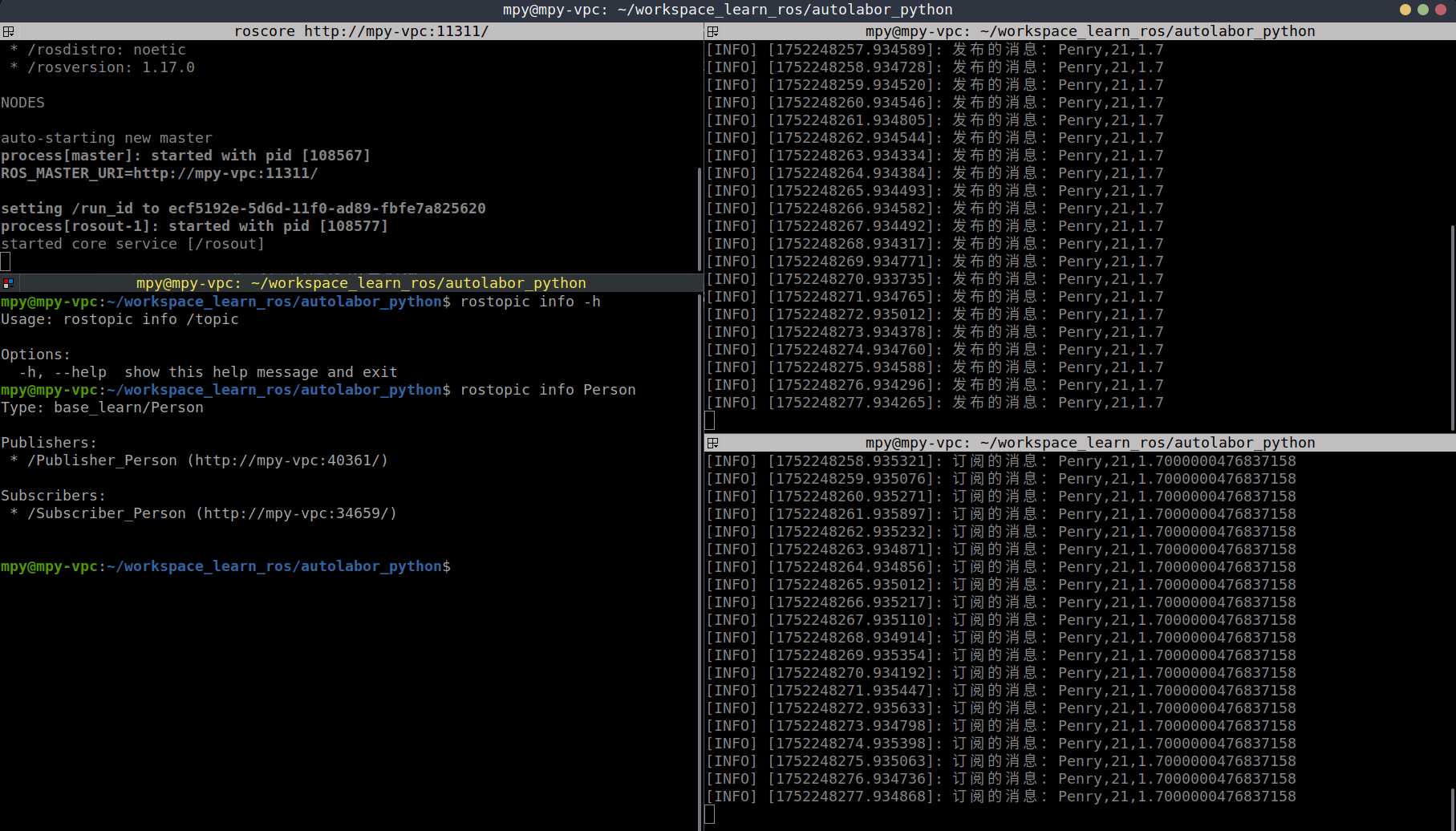Open grouping icon of the subscriber output pane
Image resolution: width=1456 pixels, height=831 pixels.
tap(712, 443)
